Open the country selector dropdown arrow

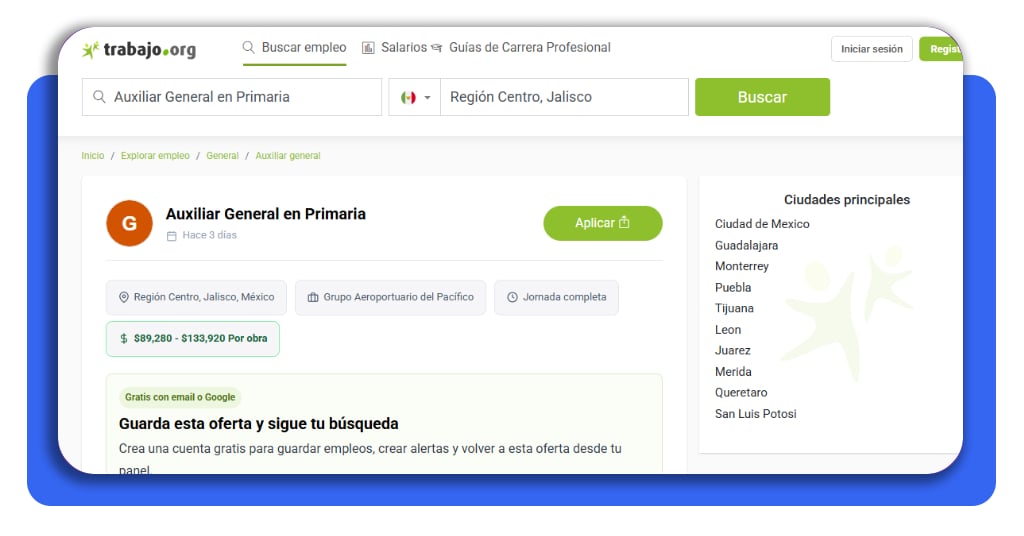click(x=427, y=97)
